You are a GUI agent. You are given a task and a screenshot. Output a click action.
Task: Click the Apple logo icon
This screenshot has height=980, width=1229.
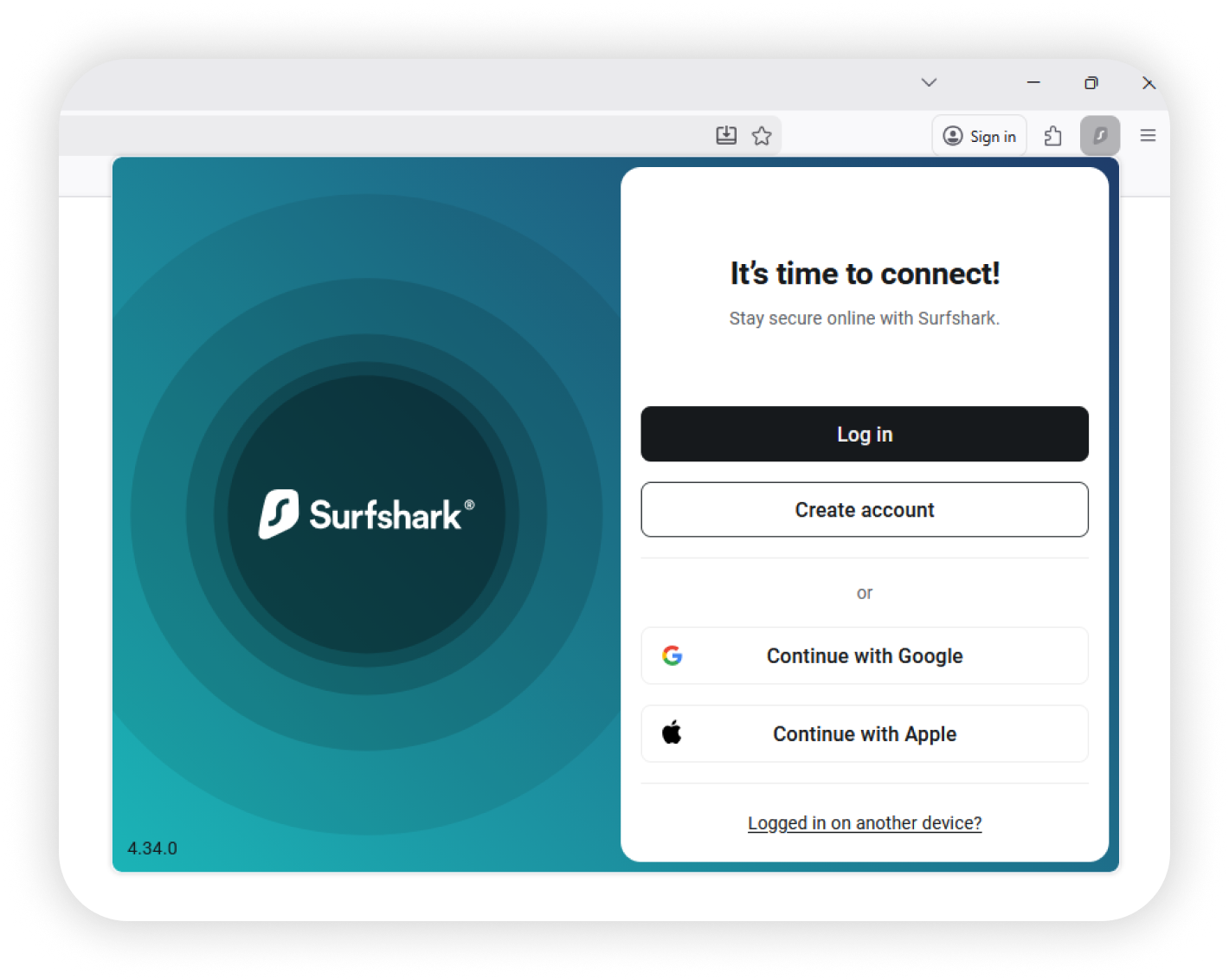tap(672, 733)
